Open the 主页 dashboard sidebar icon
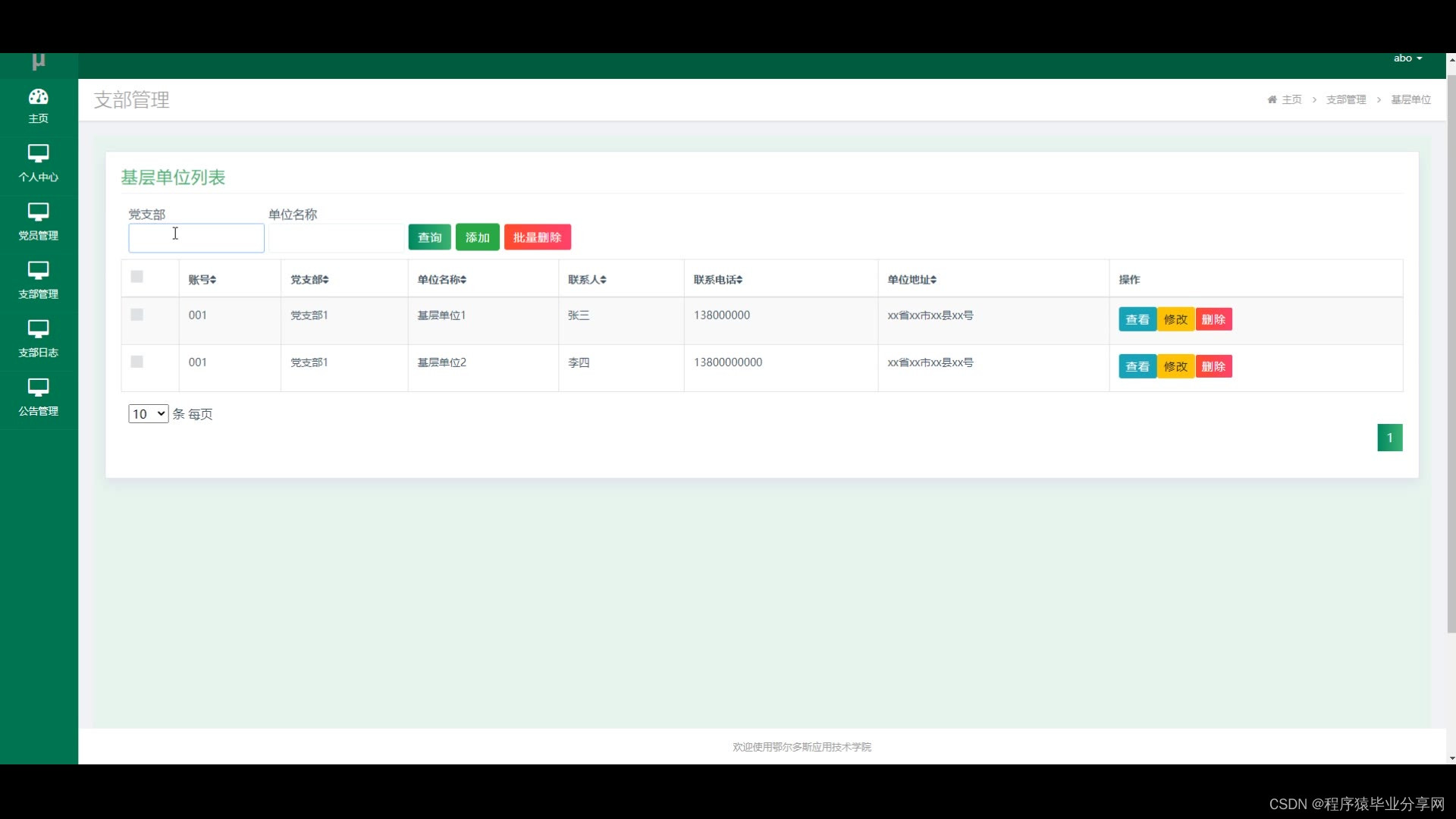1456x819 pixels. 38,97
